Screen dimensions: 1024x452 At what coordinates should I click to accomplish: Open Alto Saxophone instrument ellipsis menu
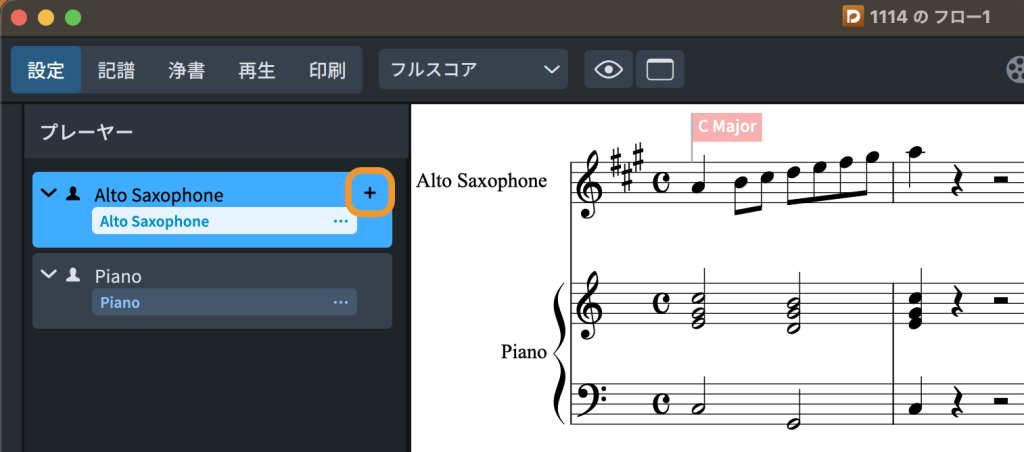[x=341, y=221]
